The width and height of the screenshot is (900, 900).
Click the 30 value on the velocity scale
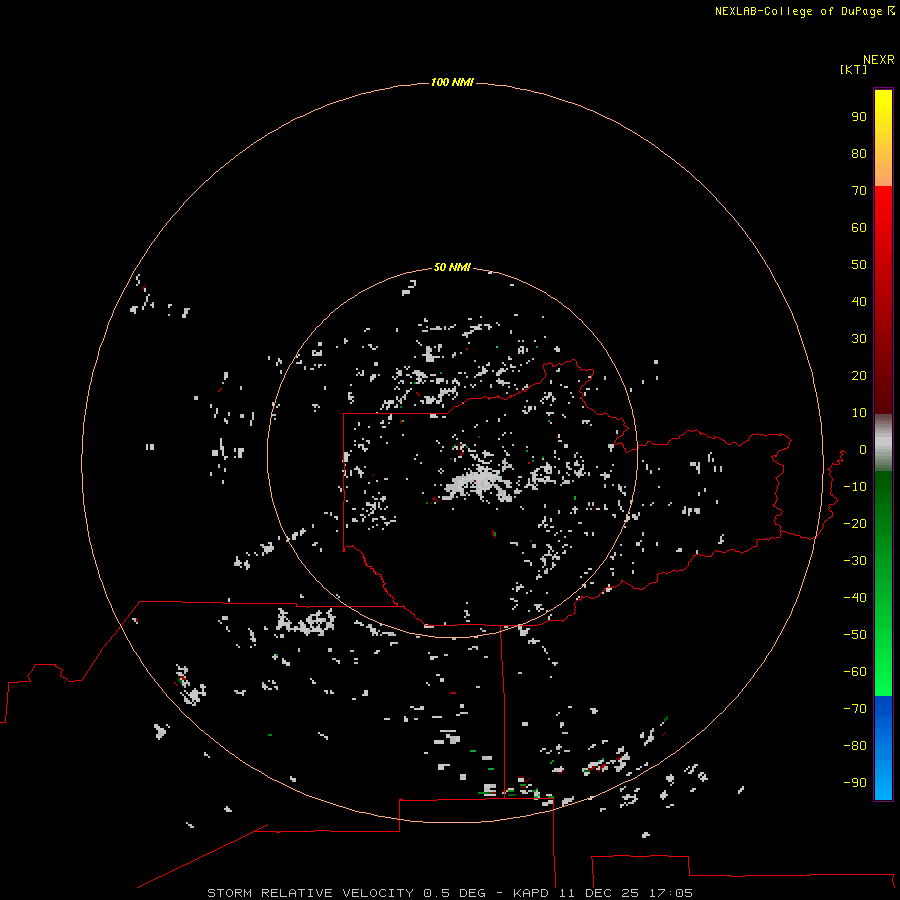[859, 339]
